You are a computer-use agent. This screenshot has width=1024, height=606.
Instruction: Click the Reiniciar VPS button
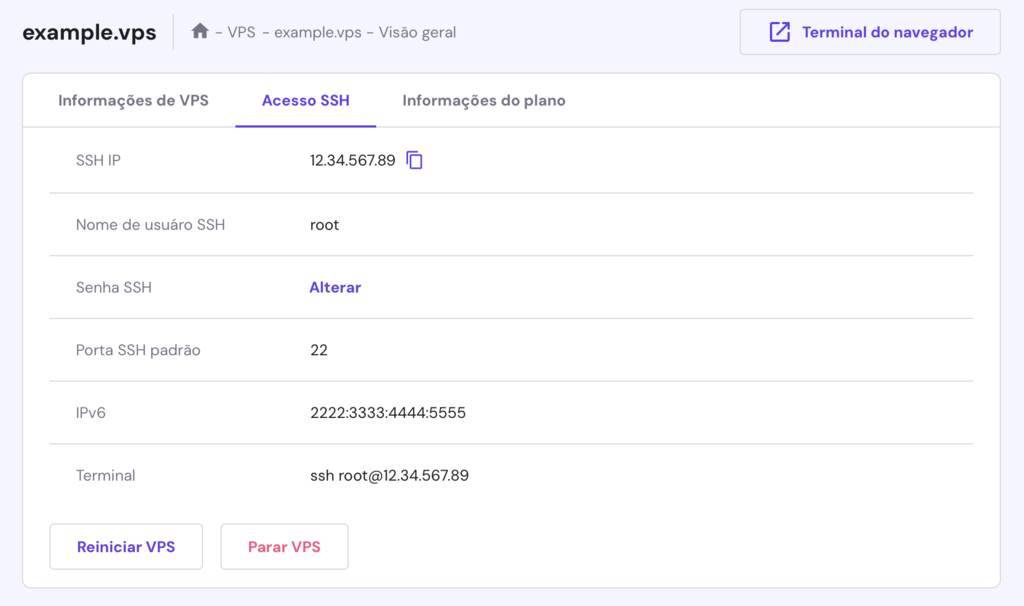tap(126, 546)
